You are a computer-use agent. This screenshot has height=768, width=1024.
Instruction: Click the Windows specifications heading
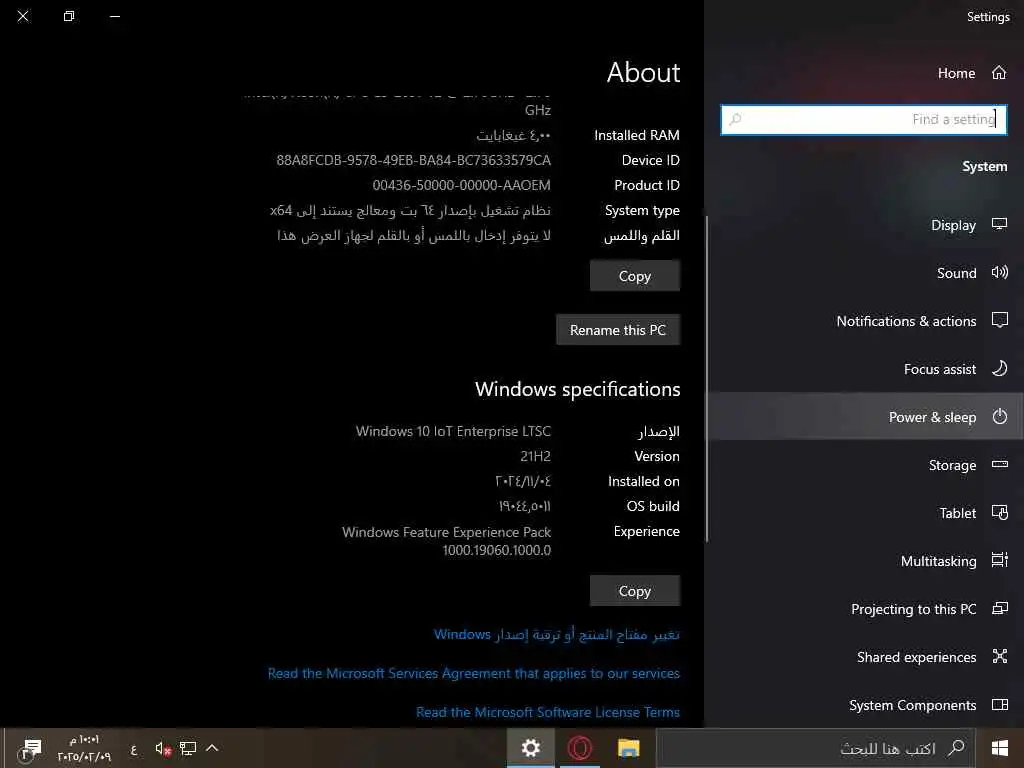(x=577, y=389)
